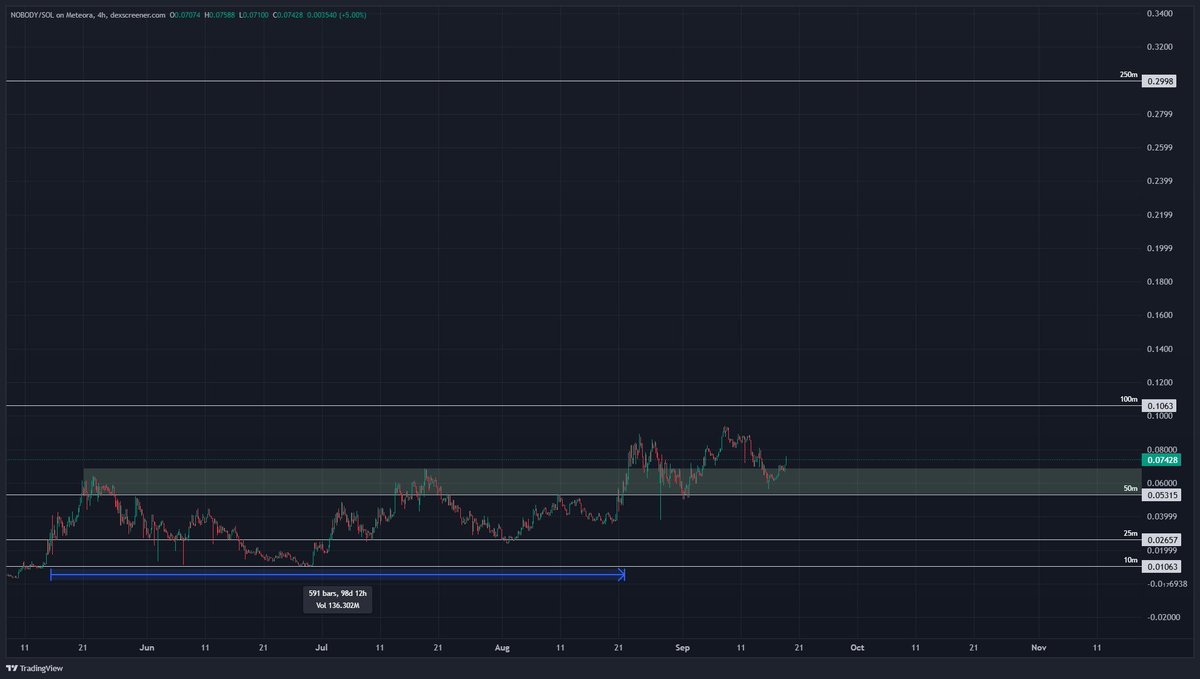Click the Oct label on time axis
1200x679 pixels.
(x=857, y=648)
